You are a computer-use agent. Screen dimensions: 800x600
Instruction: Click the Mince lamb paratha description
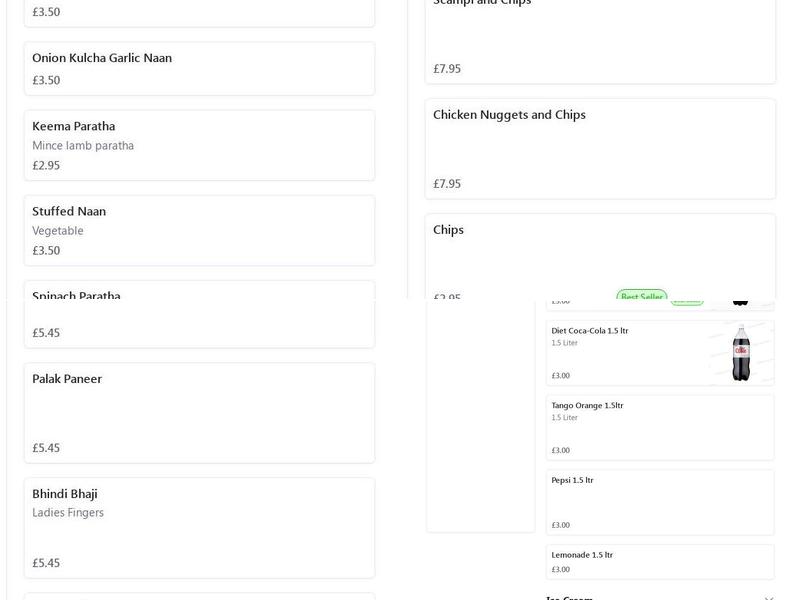(x=83, y=146)
